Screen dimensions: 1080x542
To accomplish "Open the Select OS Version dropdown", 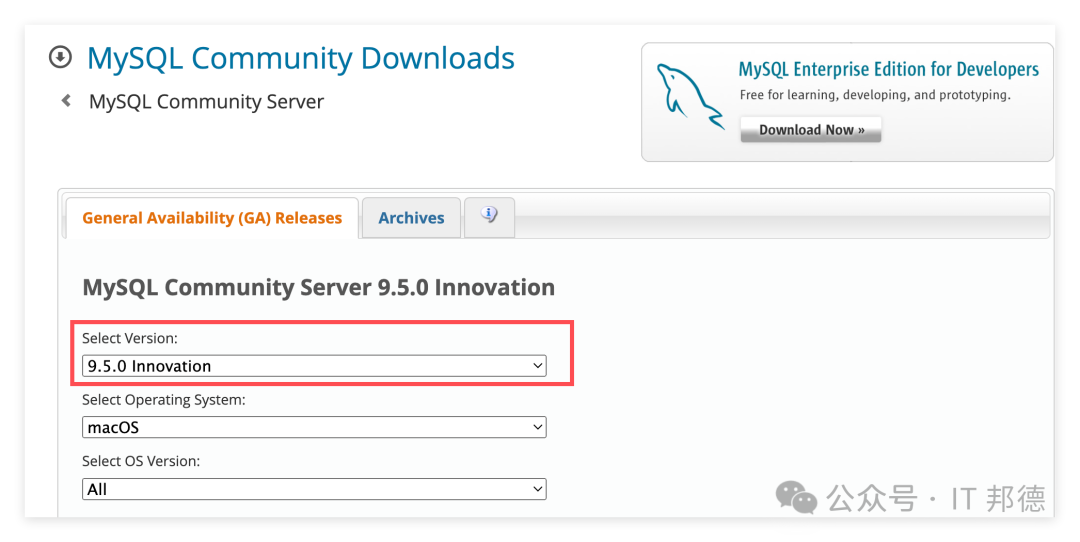I will 314,489.
